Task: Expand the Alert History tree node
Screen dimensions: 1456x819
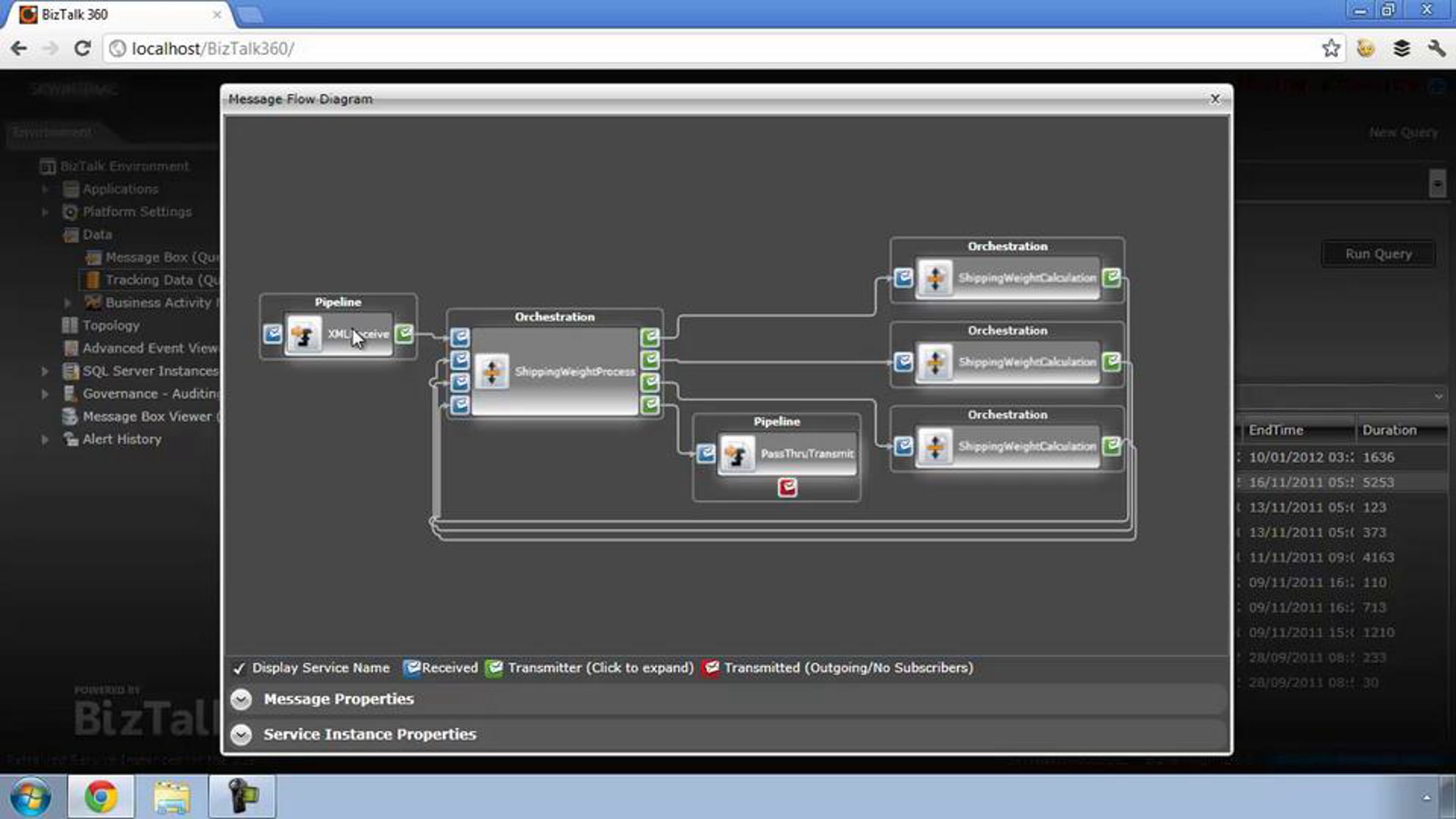Action: (x=45, y=439)
